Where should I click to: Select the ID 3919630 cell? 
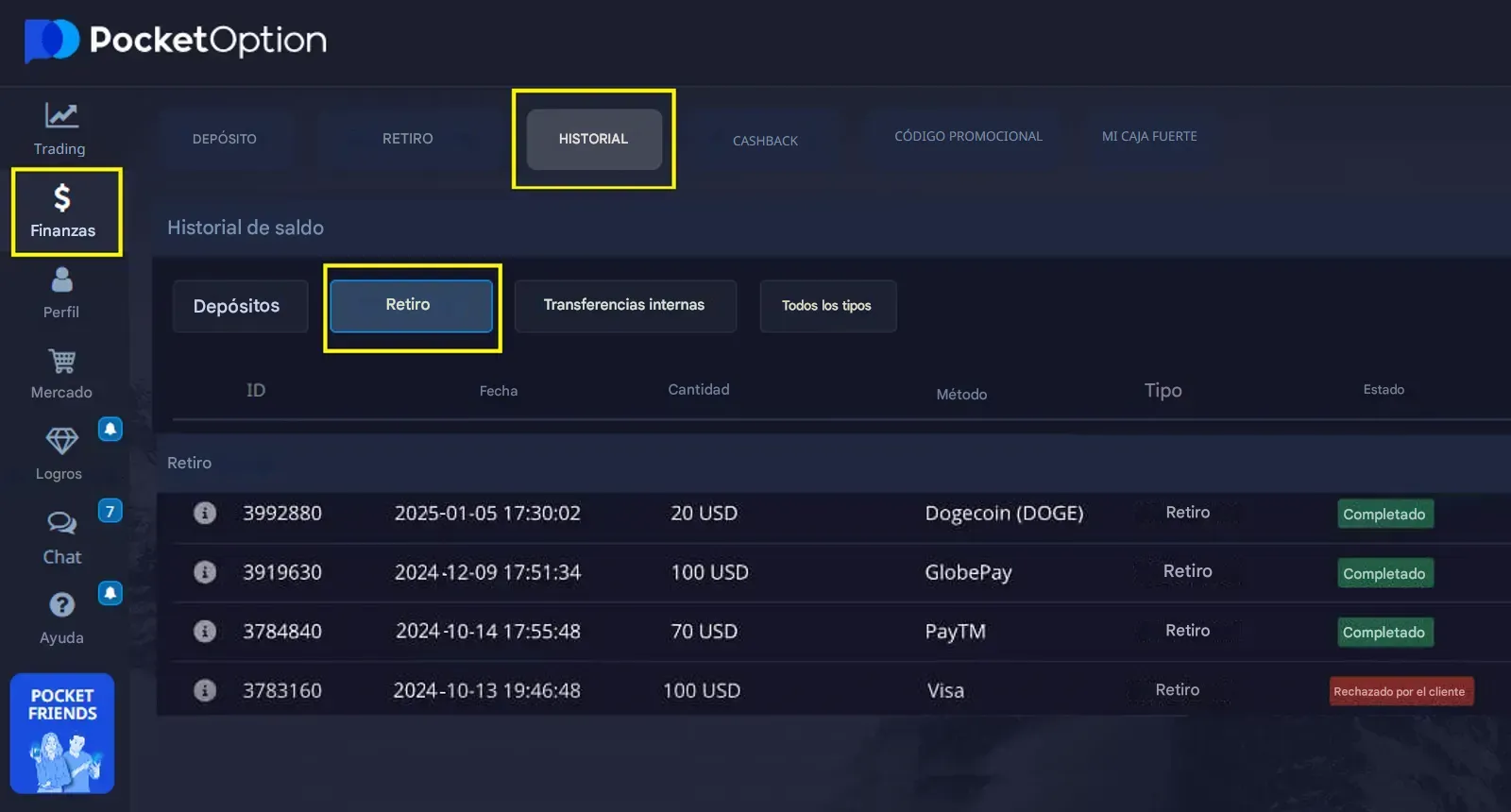coord(282,572)
